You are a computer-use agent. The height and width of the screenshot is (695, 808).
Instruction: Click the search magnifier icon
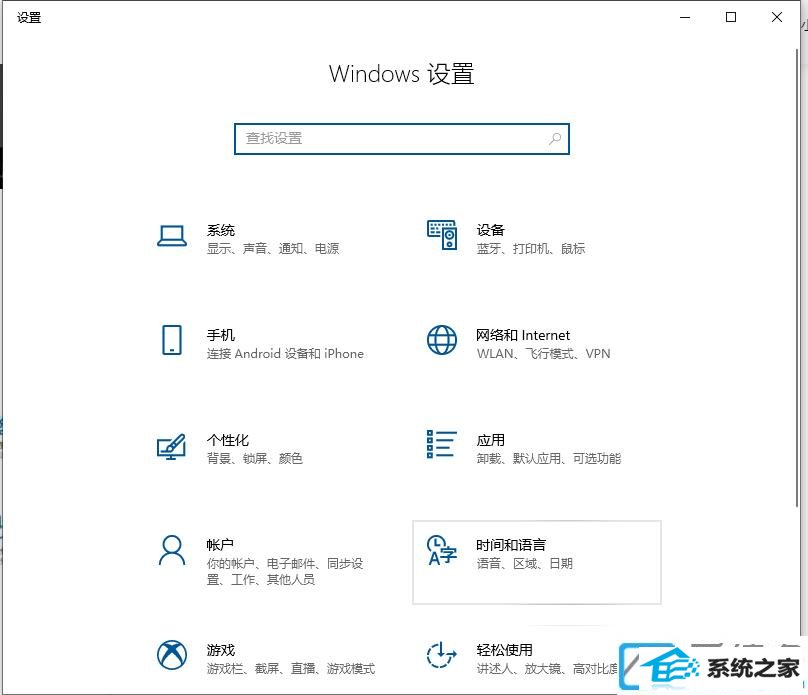coord(554,139)
